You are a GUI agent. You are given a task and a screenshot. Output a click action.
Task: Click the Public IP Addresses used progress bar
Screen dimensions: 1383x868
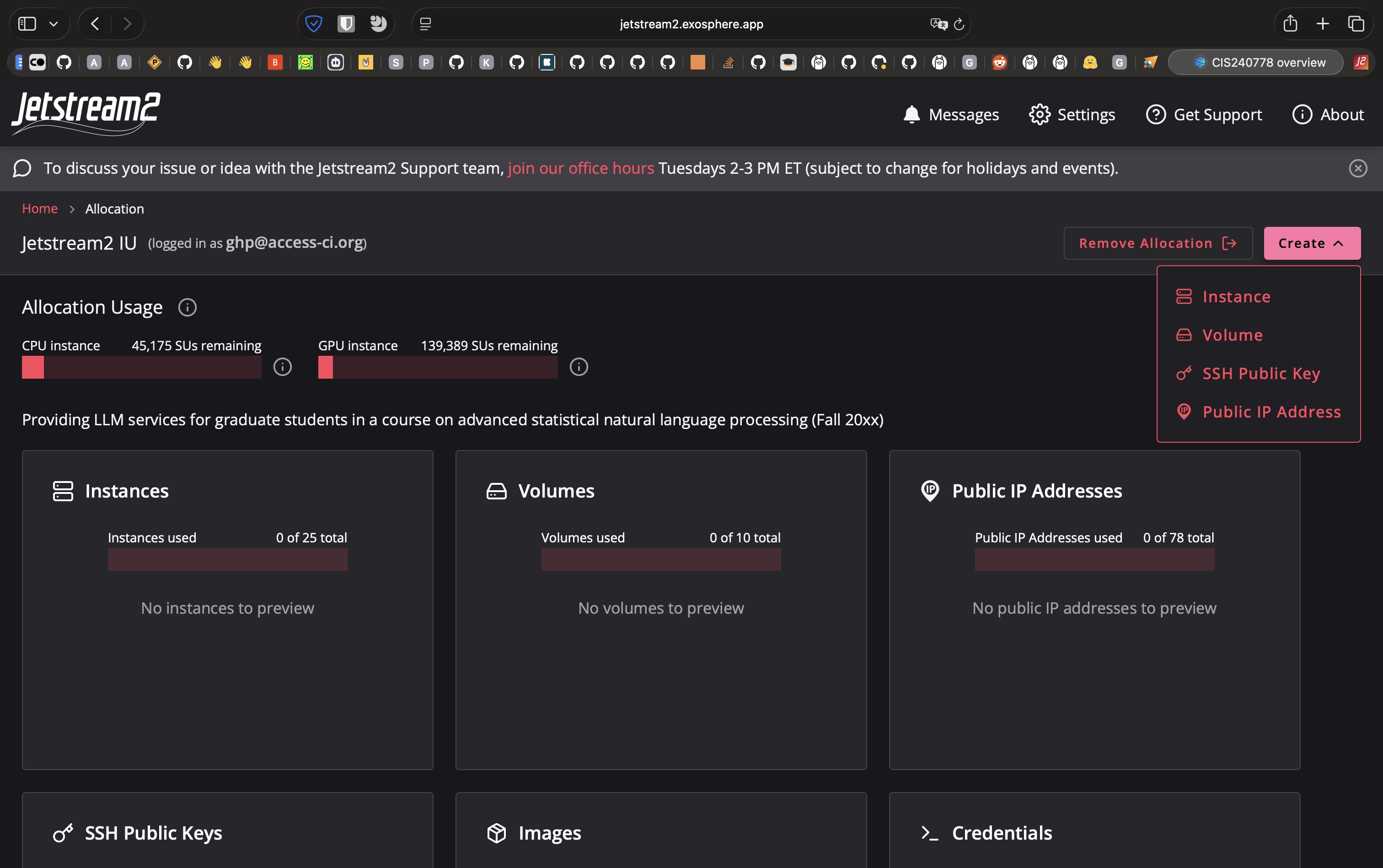coord(1094,559)
